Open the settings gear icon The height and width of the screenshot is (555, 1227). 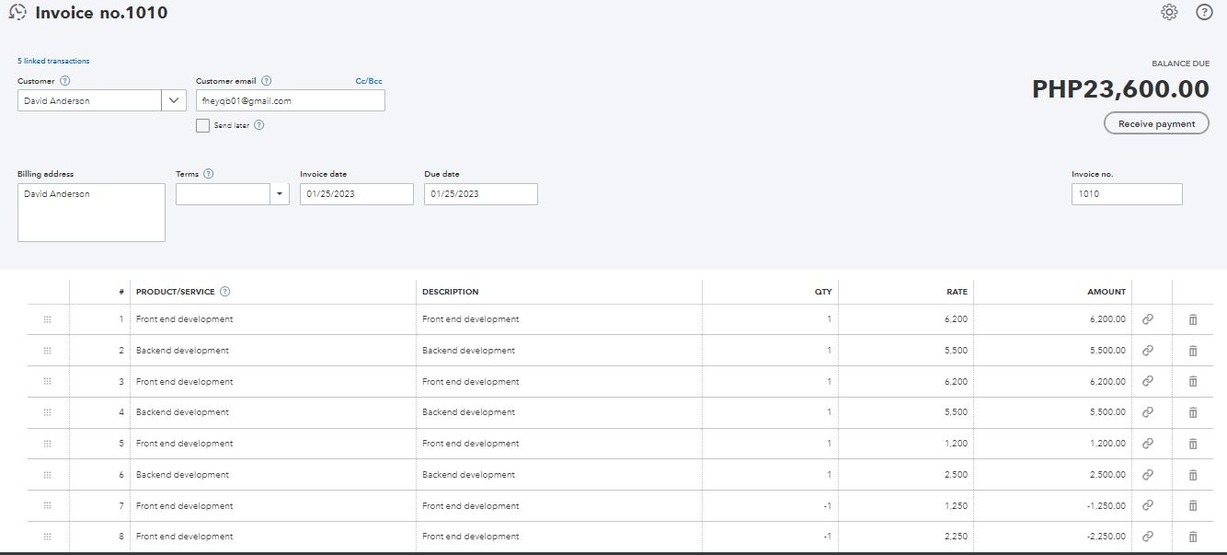coord(1169,12)
